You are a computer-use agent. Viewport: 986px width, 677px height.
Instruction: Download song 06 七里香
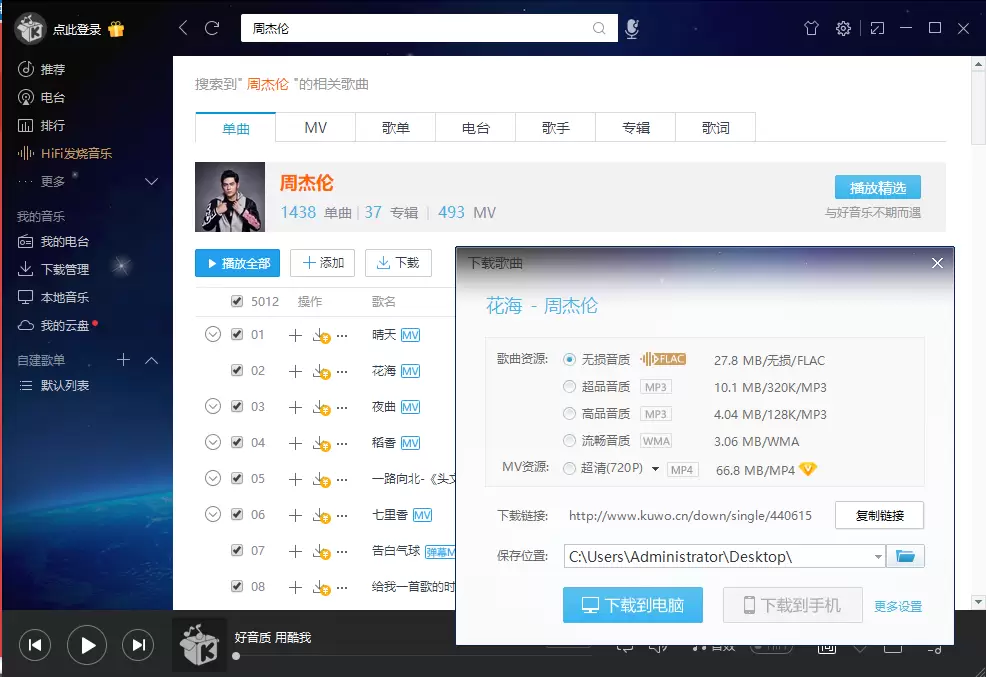[x=321, y=515]
